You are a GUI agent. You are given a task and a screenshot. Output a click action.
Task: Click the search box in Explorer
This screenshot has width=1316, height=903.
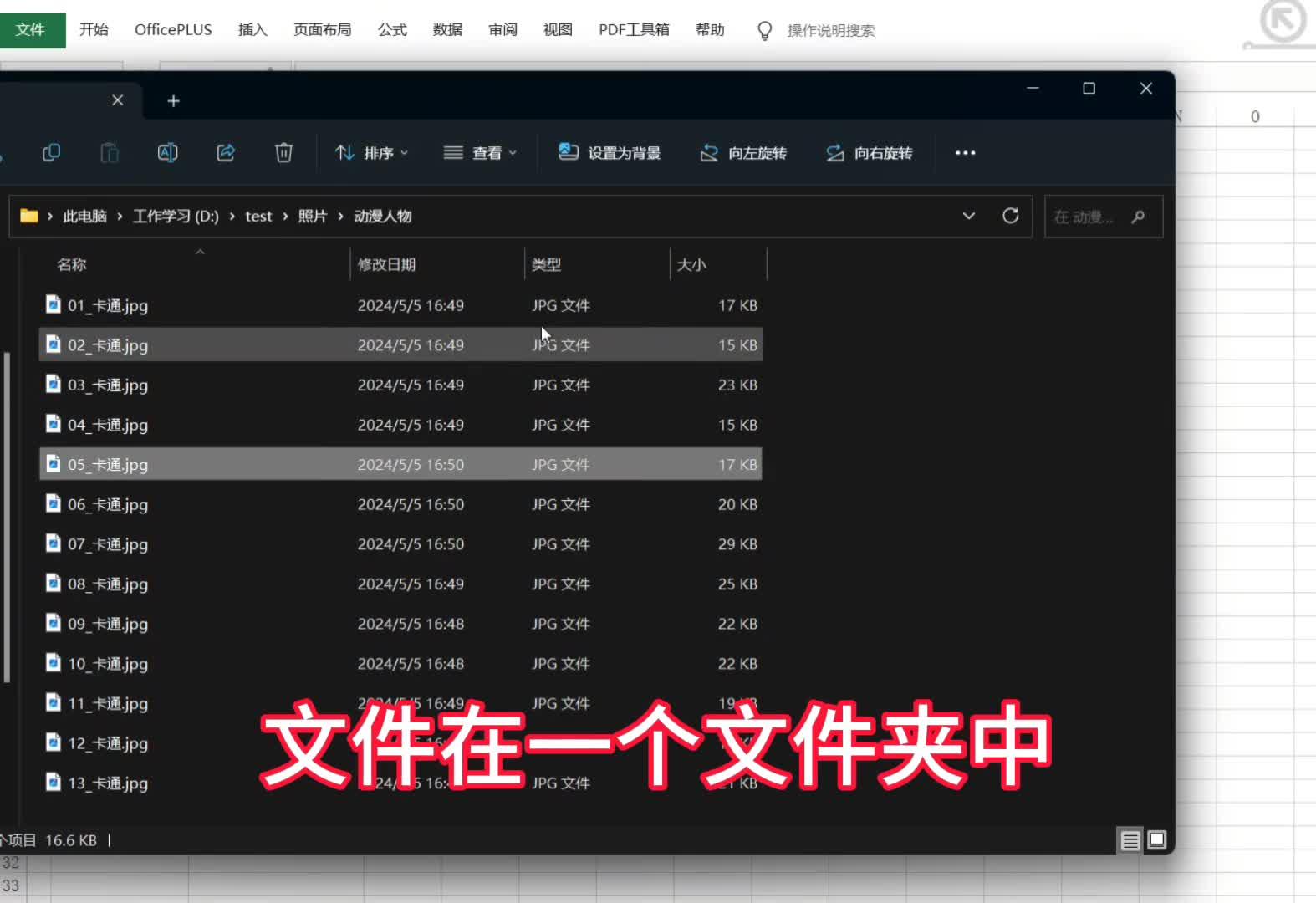click(1103, 217)
